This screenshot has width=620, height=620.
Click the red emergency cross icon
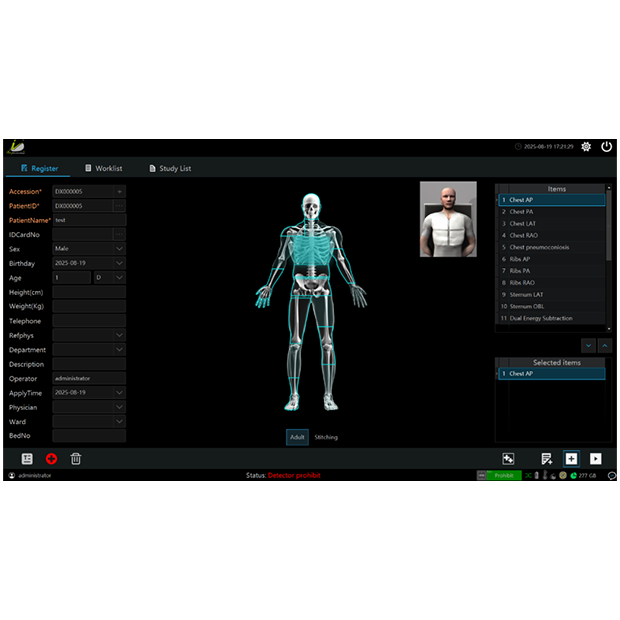coord(51,459)
